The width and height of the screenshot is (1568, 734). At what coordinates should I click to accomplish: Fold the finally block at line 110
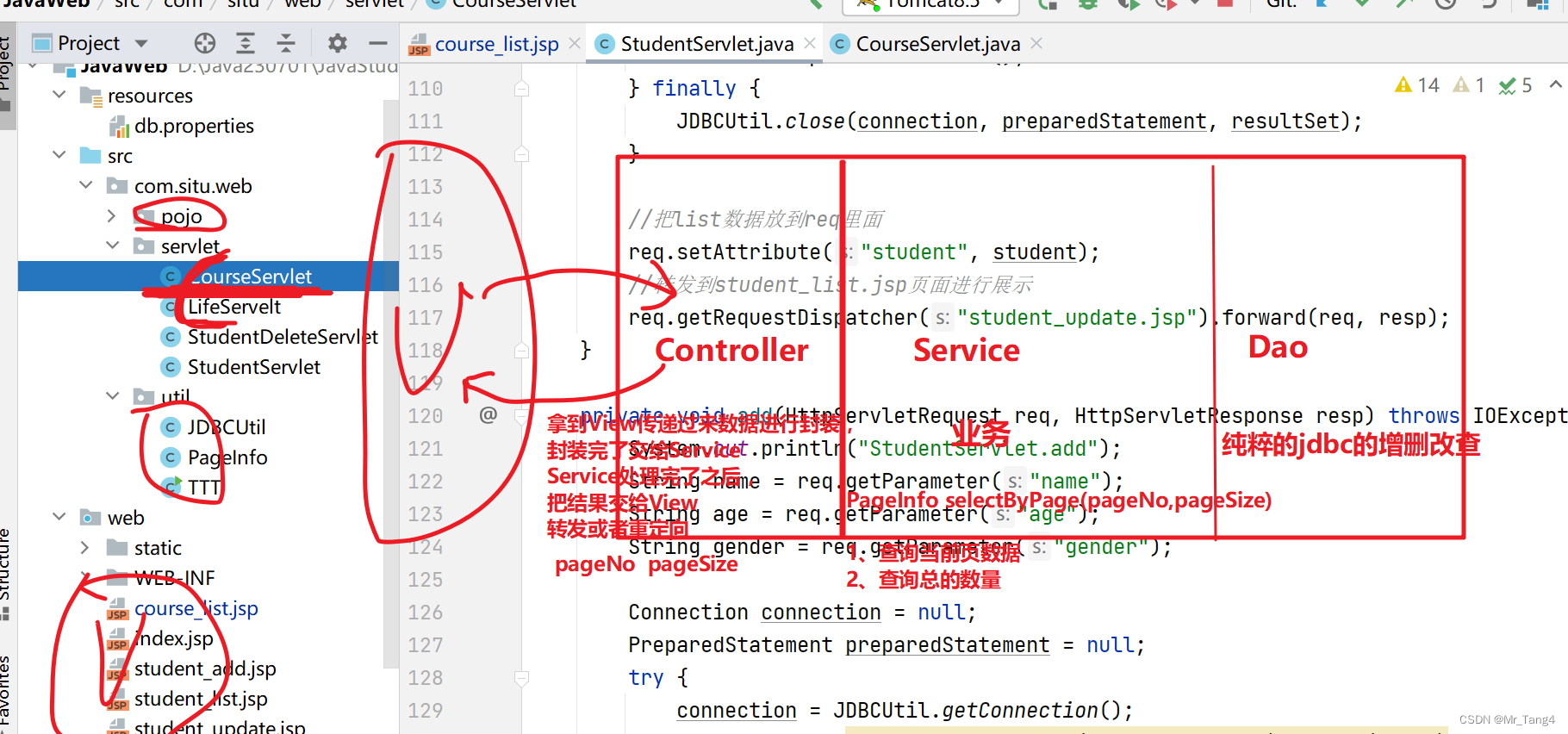point(521,88)
